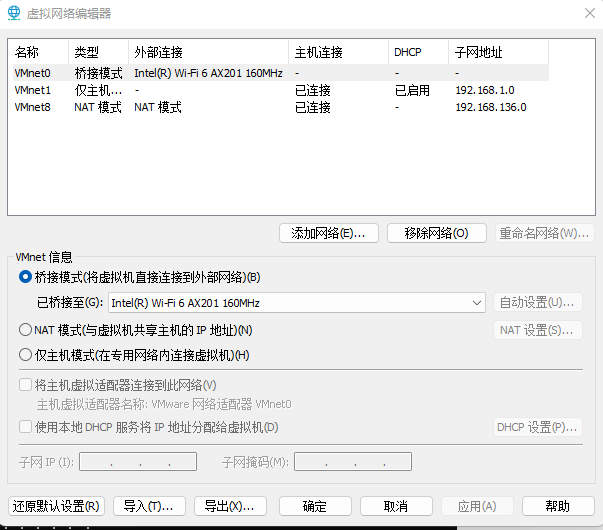
Task: Click 导入(T) button
Action: pos(149,506)
